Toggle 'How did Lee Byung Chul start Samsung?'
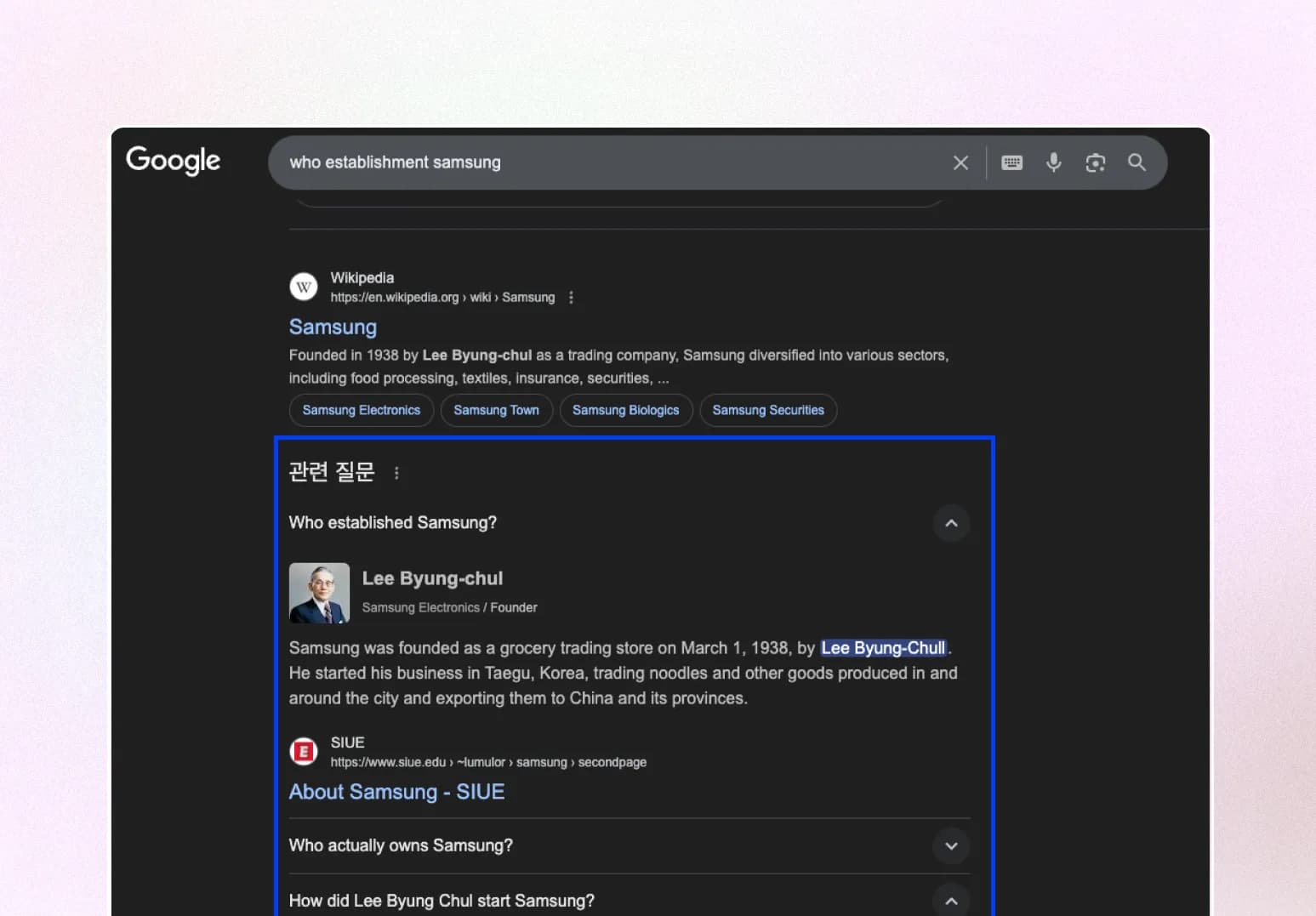1316x916 pixels. tap(951, 901)
